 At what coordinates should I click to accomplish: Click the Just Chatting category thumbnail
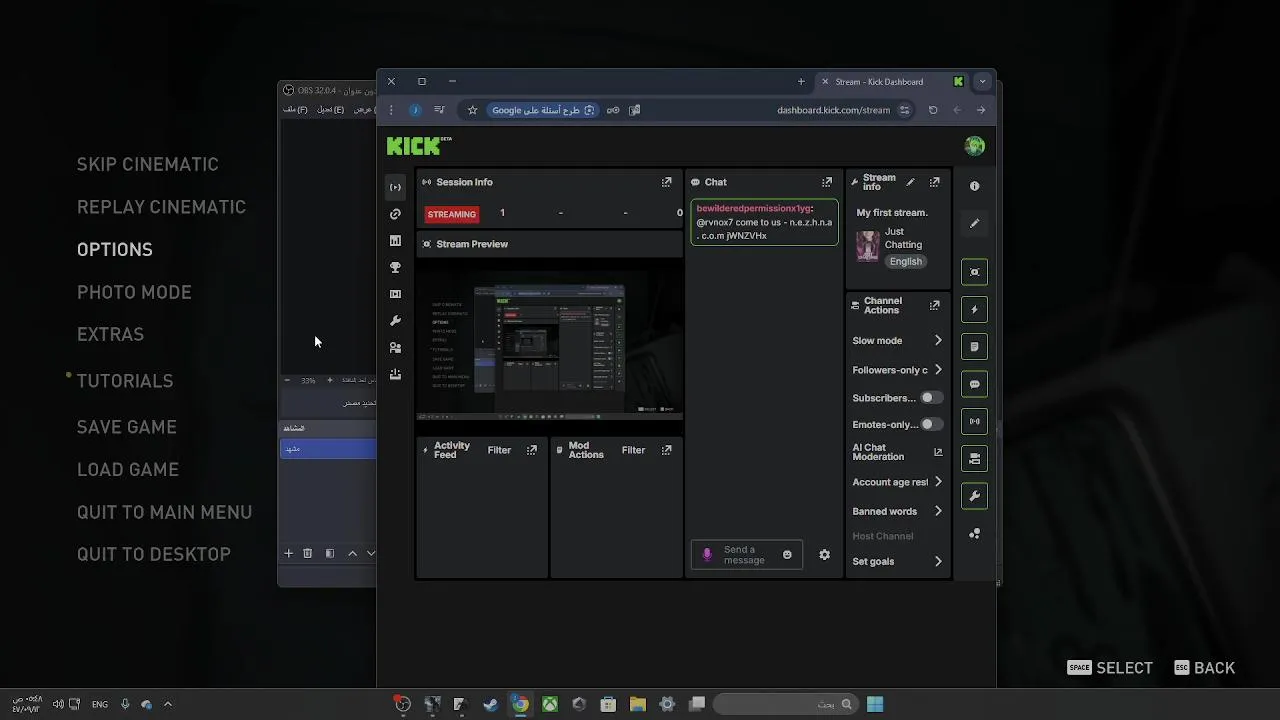[867, 246]
